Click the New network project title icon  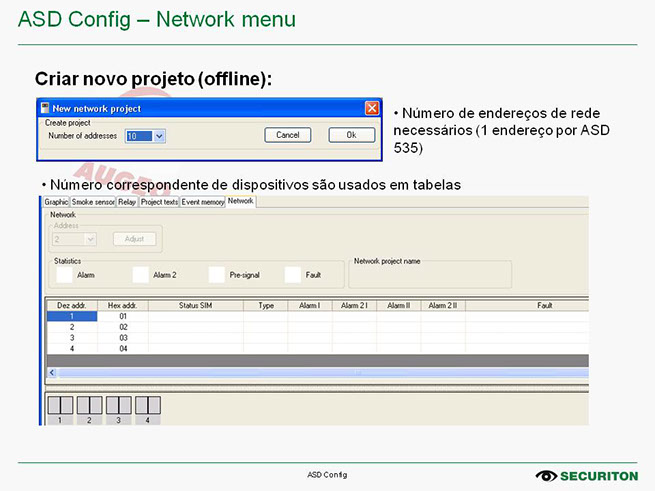click(44, 108)
